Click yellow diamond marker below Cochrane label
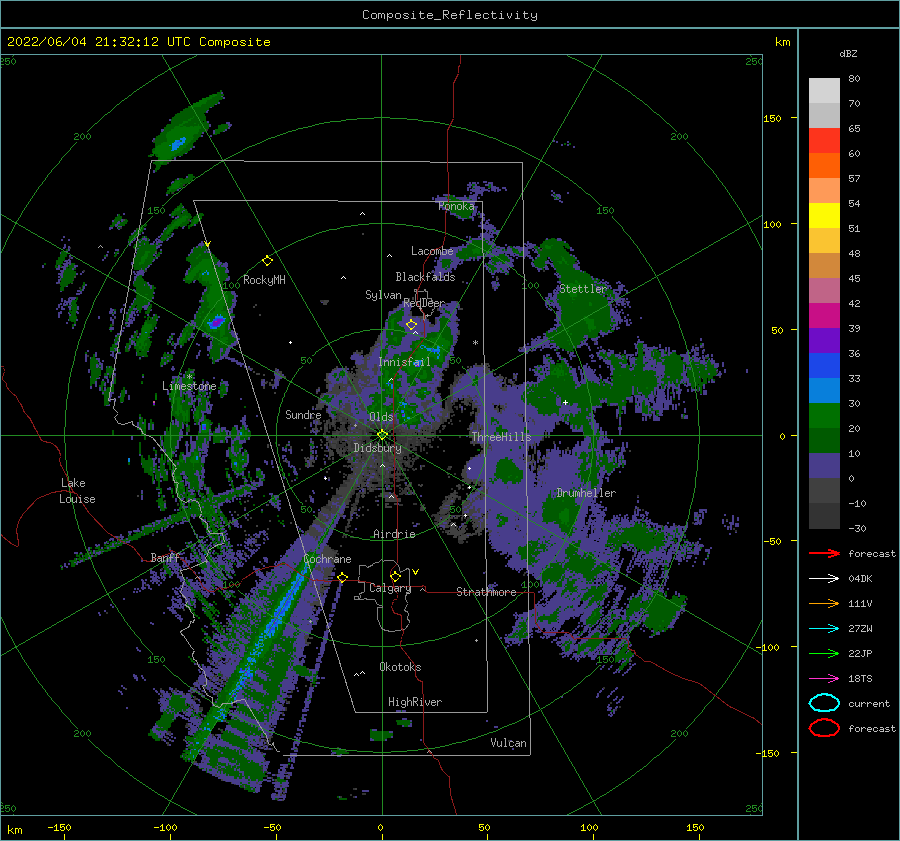Screen dimensions: 900x841 click(x=343, y=577)
